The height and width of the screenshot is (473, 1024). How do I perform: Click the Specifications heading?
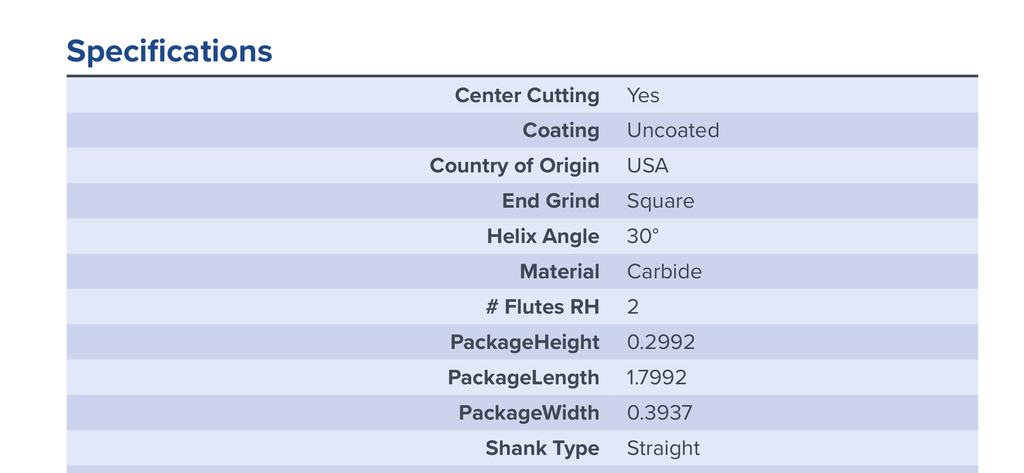click(169, 52)
